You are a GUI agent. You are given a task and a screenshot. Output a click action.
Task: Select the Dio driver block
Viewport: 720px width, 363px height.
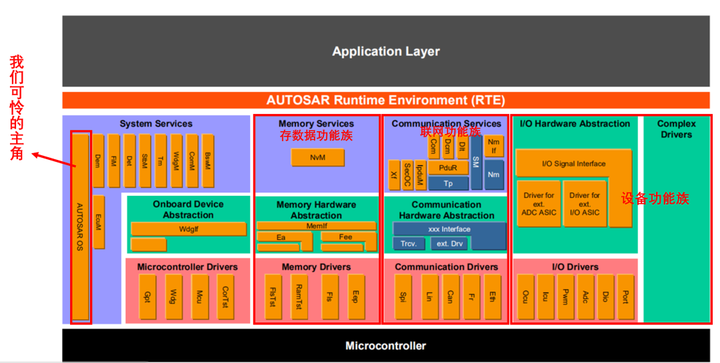pos(605,296)
